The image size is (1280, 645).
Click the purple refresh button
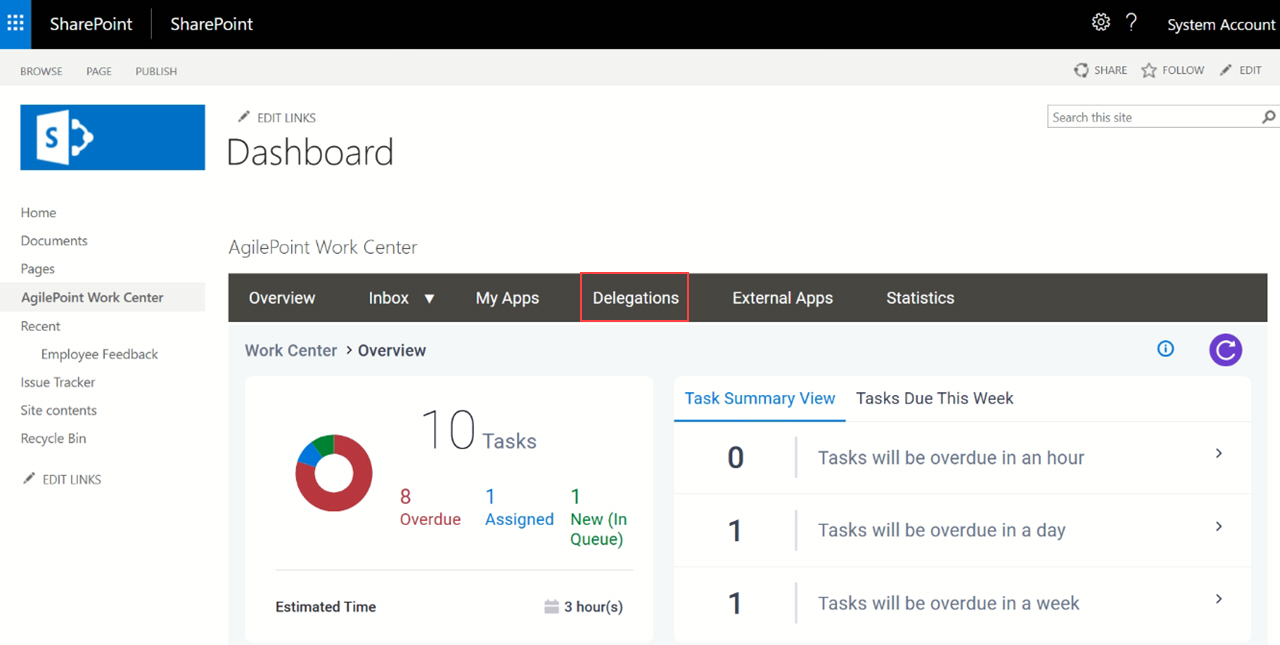pos(1225,350)
